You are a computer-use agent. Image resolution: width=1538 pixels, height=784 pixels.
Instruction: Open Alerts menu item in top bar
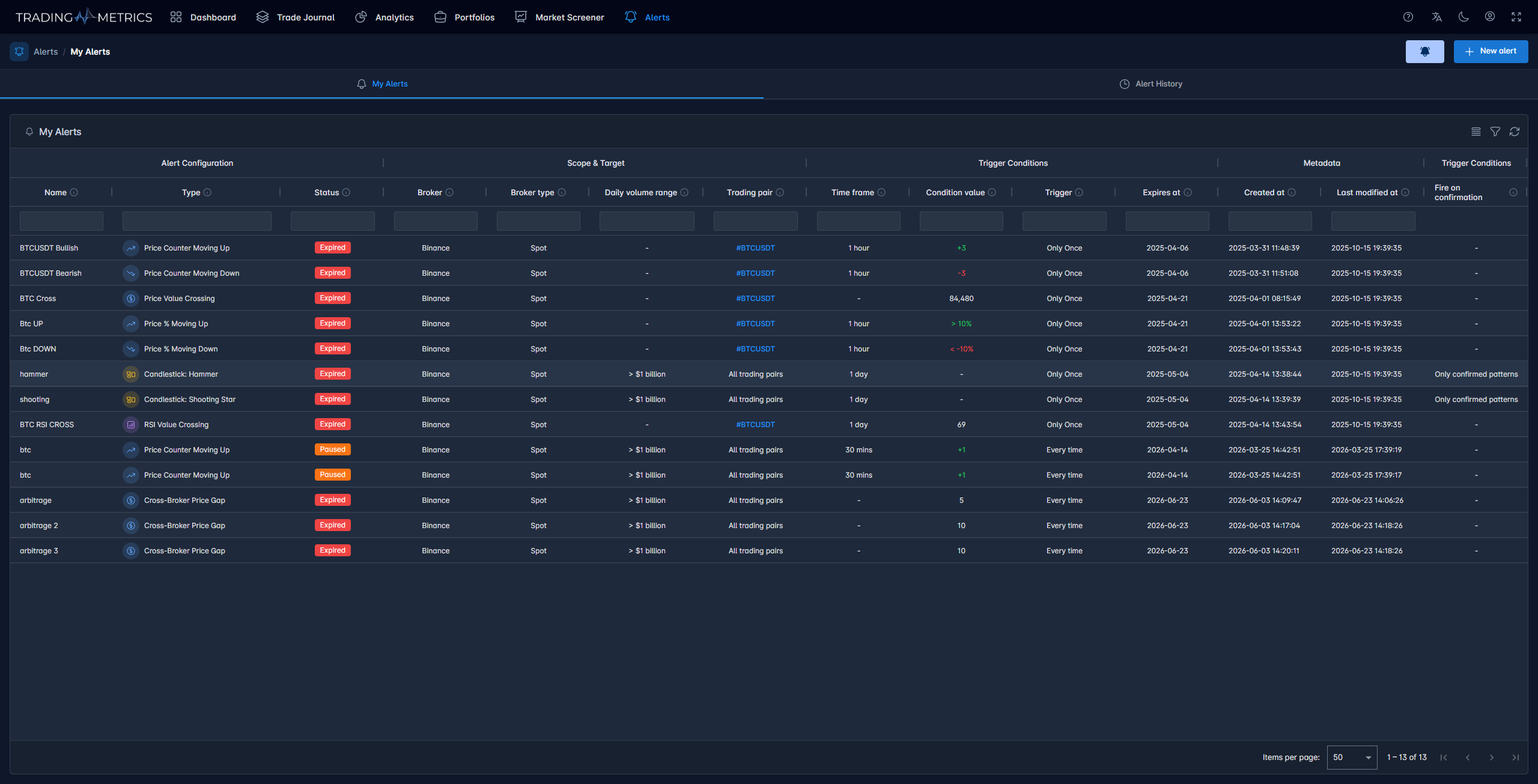tap(647, 17)
